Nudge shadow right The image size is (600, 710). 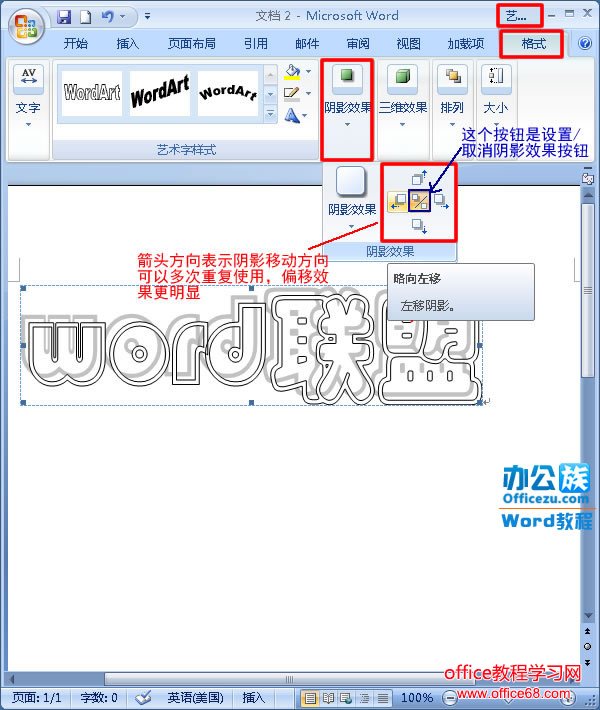(x=441, y=201)
